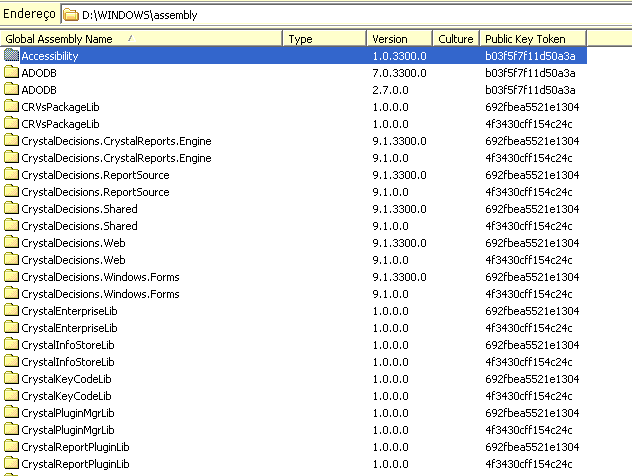Click version 9.1.0.0 of CrystalDecisions.Shared
Screen dimensions: 632x476
coord(391,226)
